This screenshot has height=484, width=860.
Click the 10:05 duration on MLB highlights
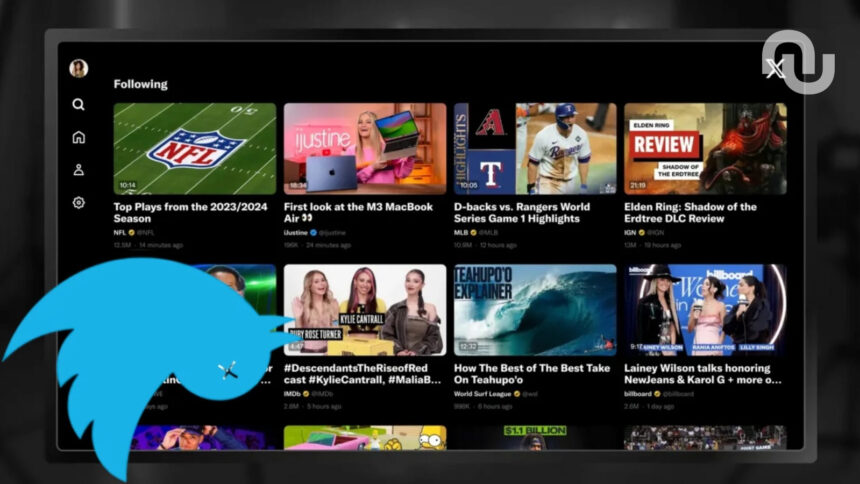[468, 185]
